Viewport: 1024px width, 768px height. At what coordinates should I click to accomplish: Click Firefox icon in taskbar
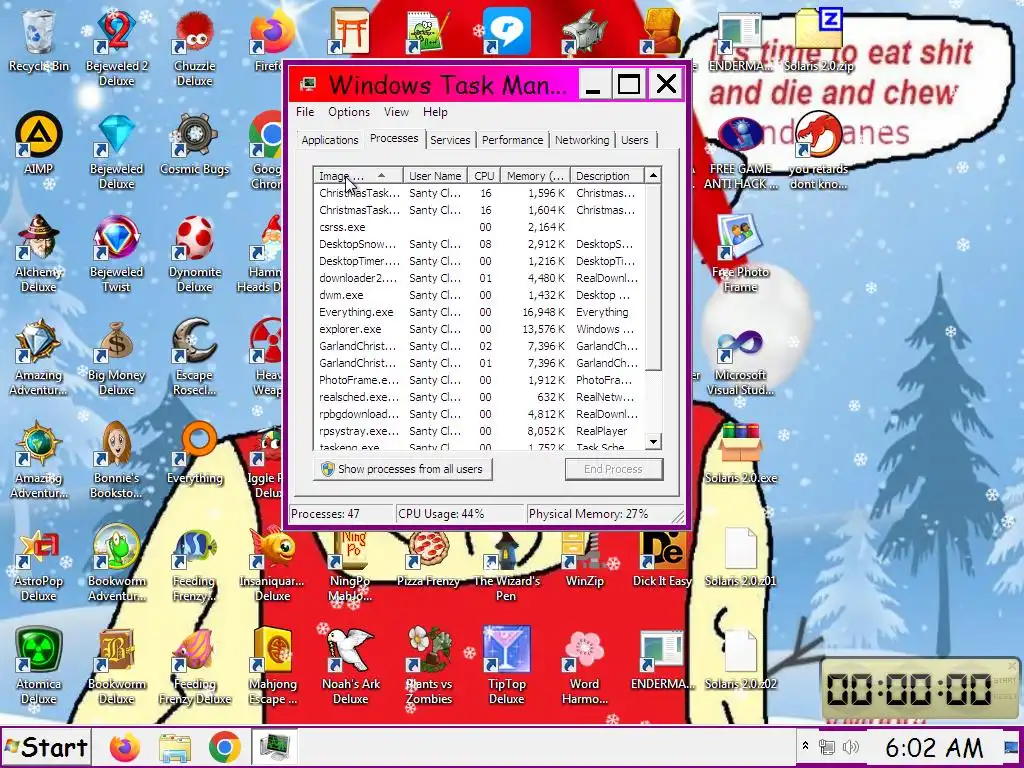124,747
